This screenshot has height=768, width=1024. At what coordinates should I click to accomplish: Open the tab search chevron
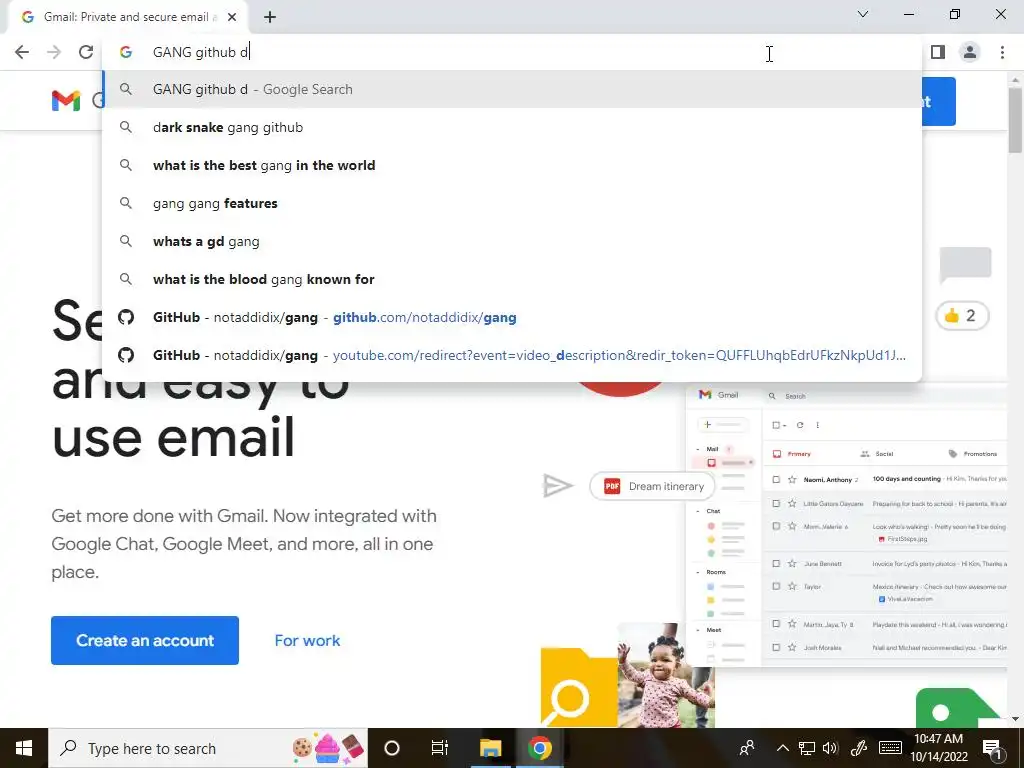coord(863,14)
